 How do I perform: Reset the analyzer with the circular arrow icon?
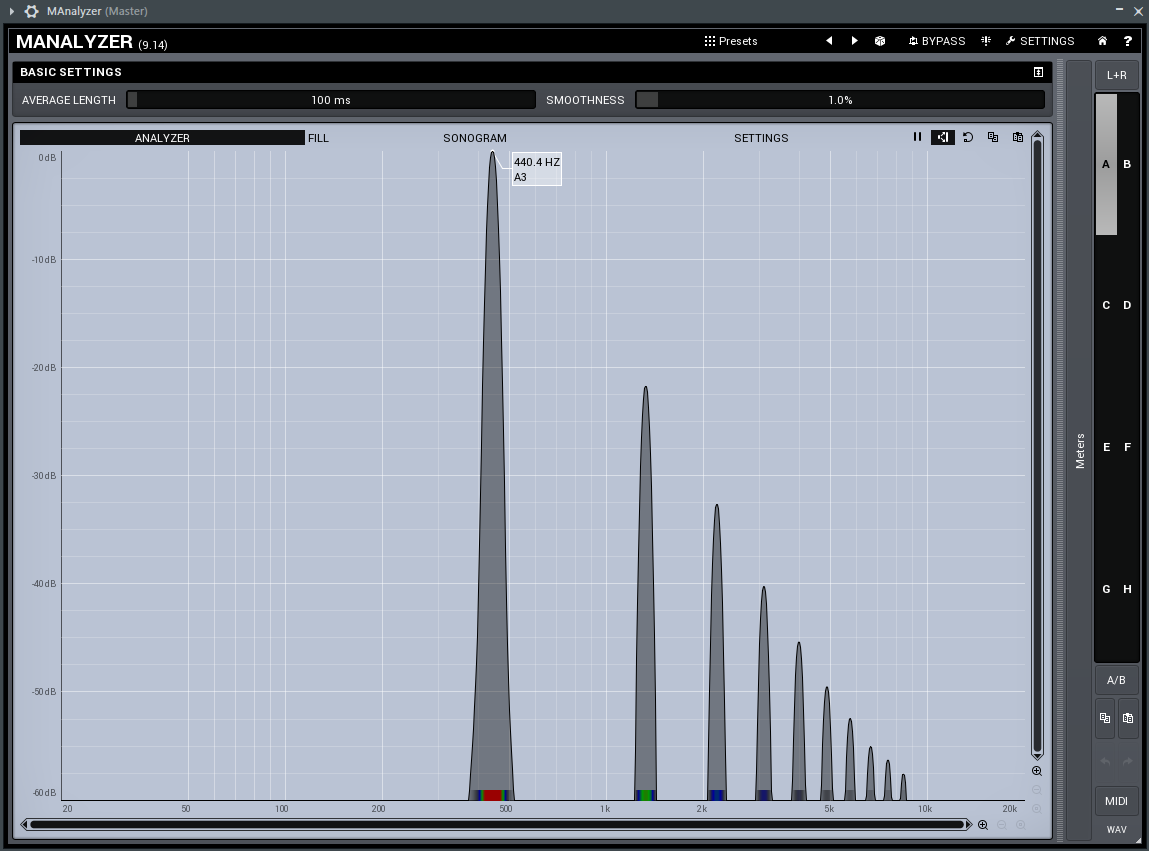pyautogui.click(x=968, y=137)
